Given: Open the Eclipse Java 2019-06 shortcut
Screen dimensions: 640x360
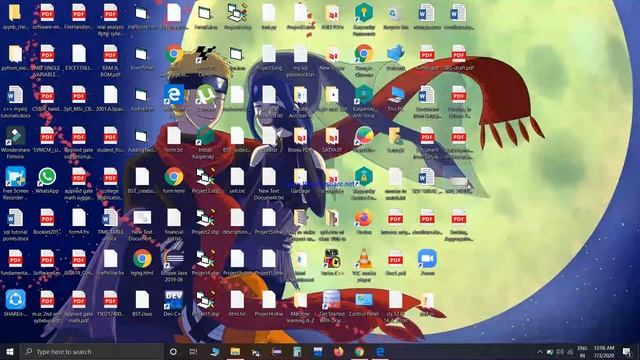Looking at the screenshot, I should coord(174,265).
